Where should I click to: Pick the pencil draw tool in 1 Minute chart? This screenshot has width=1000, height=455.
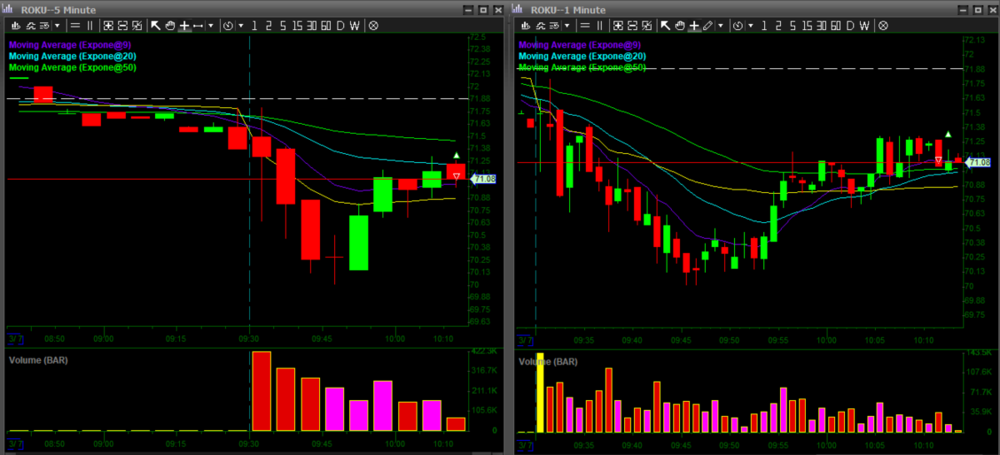[x=708, y=25]
